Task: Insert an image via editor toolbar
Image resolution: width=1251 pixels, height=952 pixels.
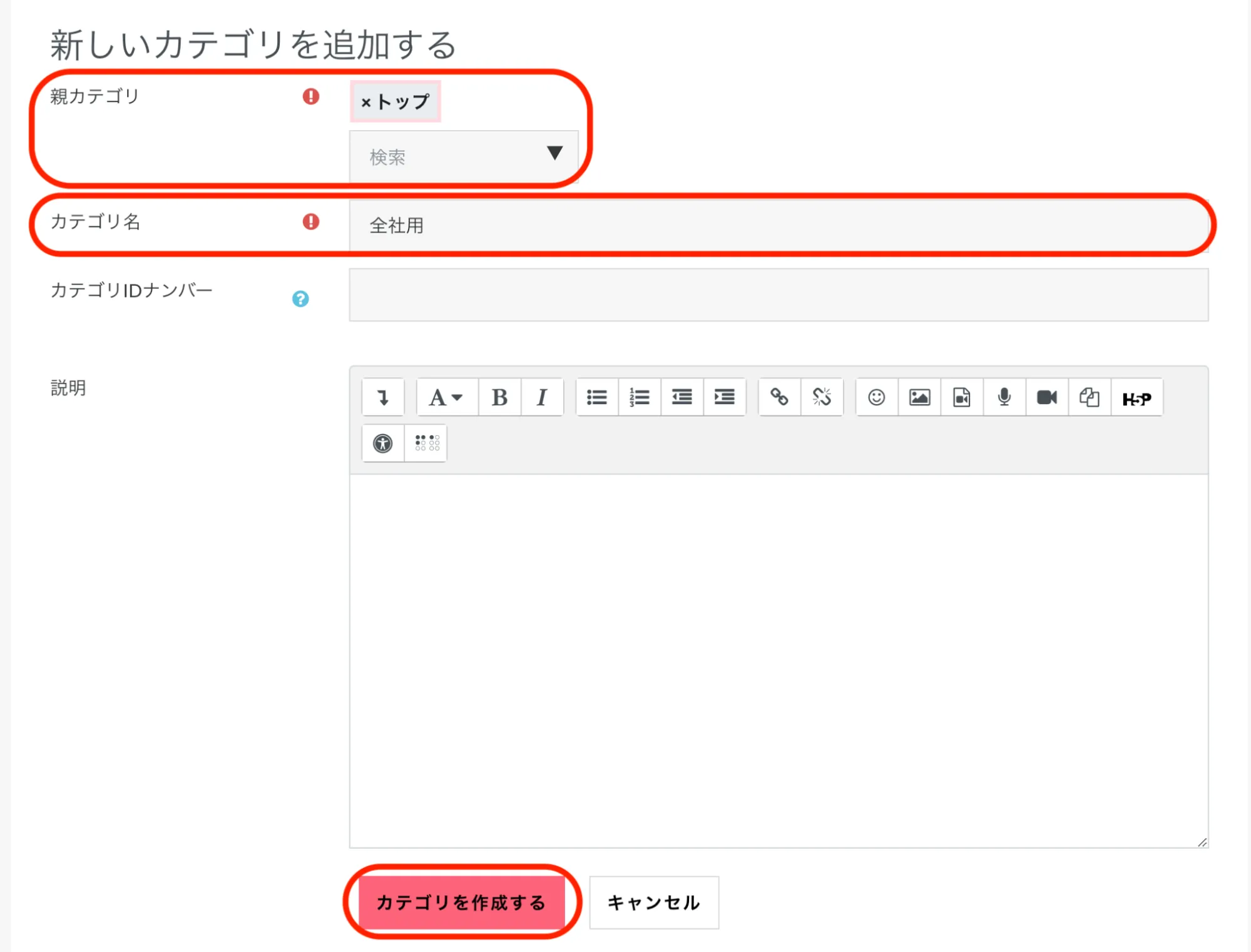Action: click(919, 397)
